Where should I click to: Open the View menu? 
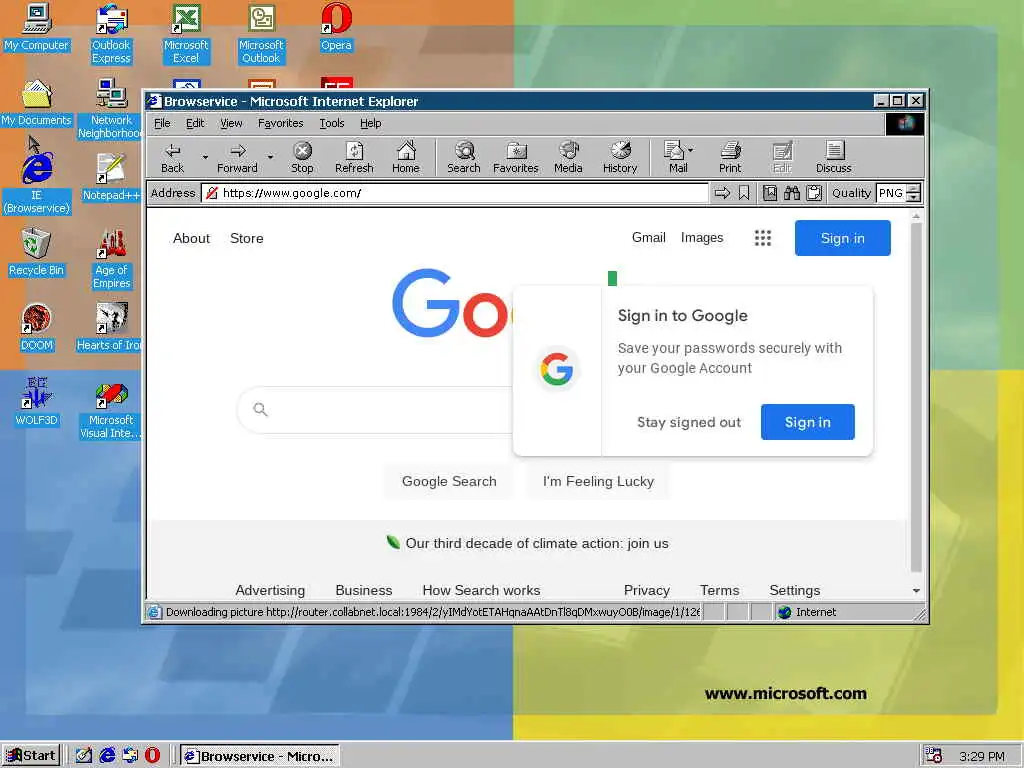231,123
